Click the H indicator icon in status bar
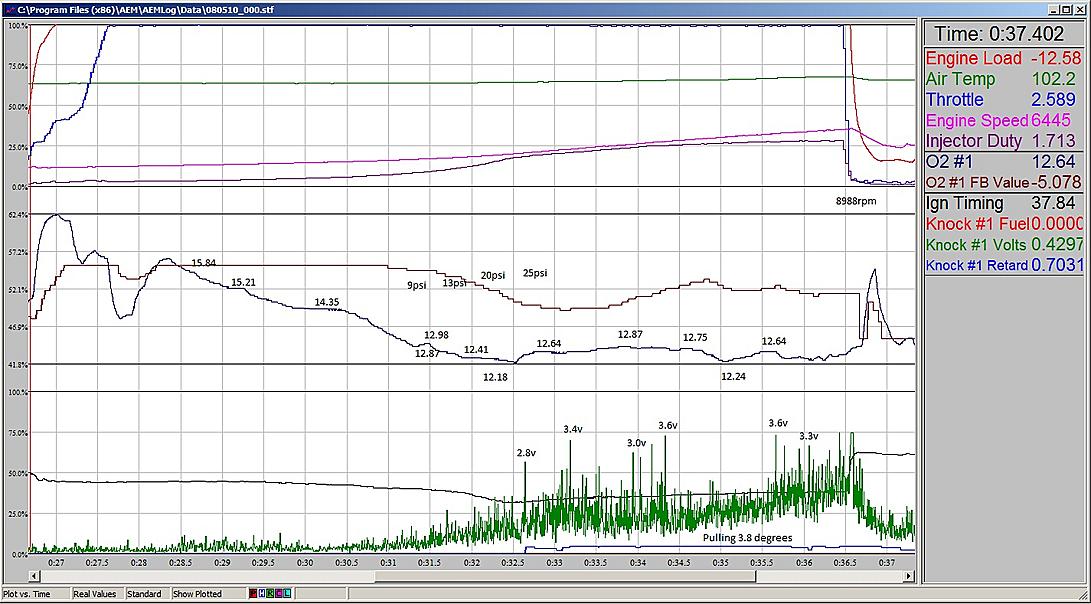 click(x=262, y=594)
